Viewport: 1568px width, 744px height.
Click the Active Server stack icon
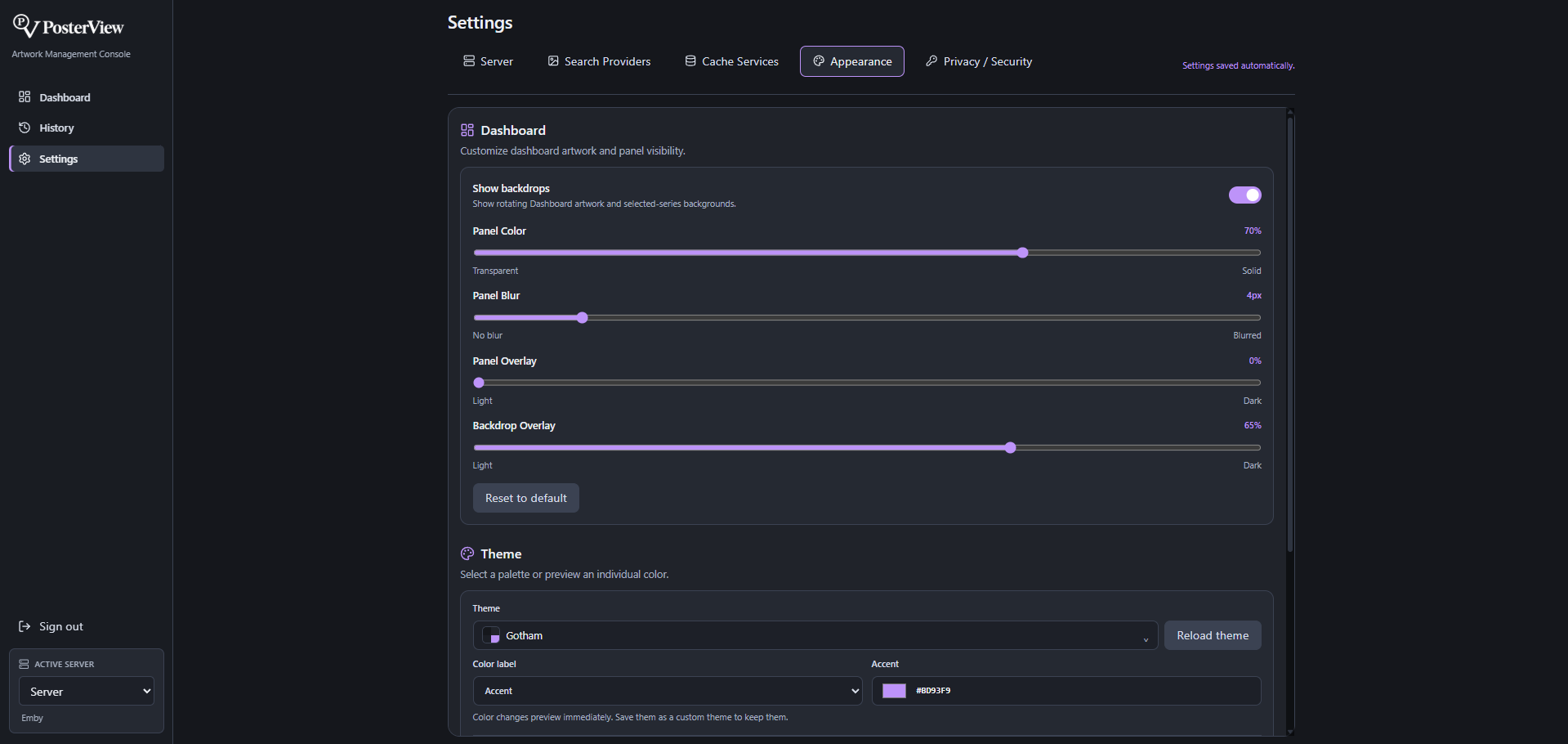(24, 664)
